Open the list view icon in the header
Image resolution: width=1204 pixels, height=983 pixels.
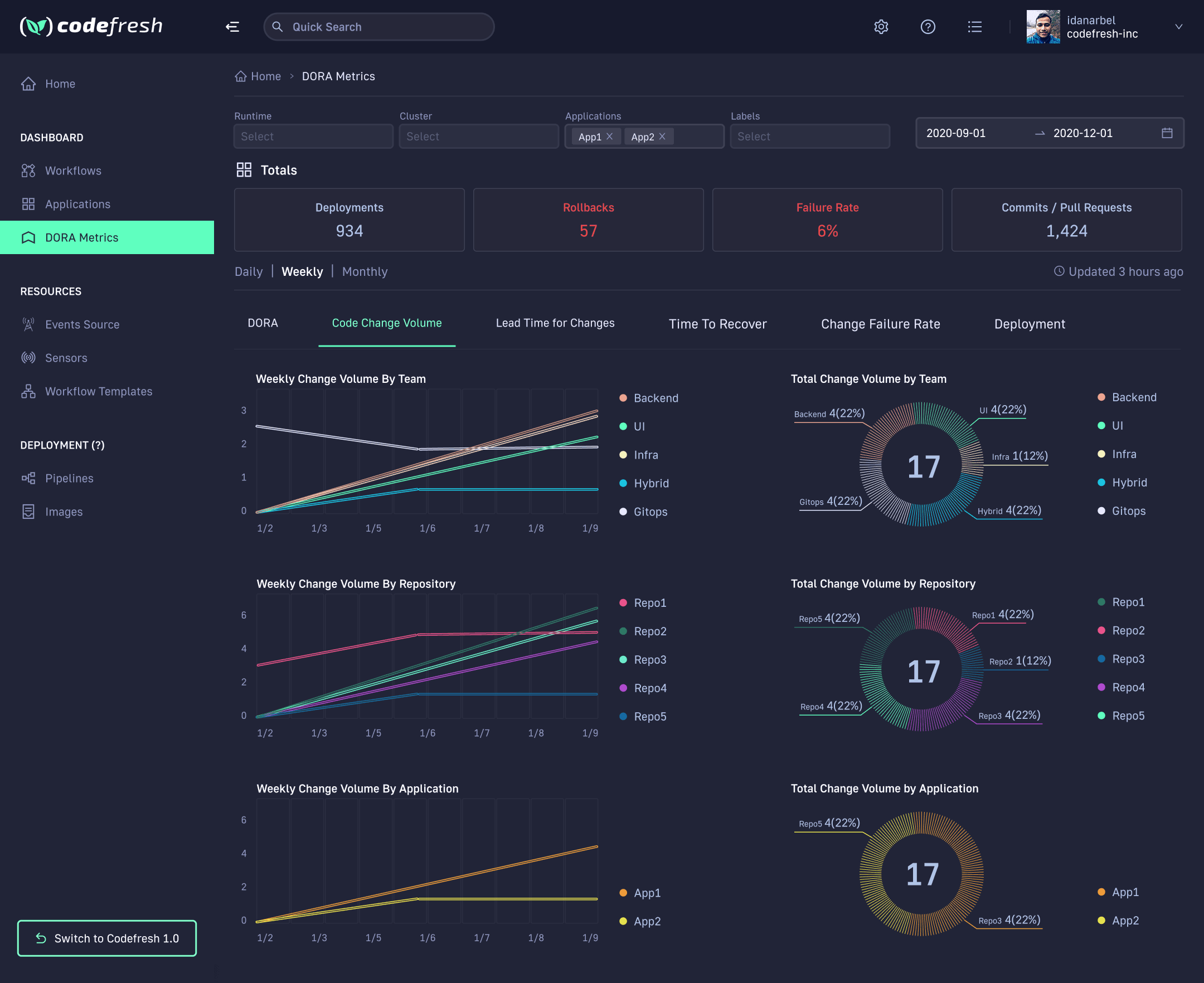pyautogui.click(x=974, y=27)
